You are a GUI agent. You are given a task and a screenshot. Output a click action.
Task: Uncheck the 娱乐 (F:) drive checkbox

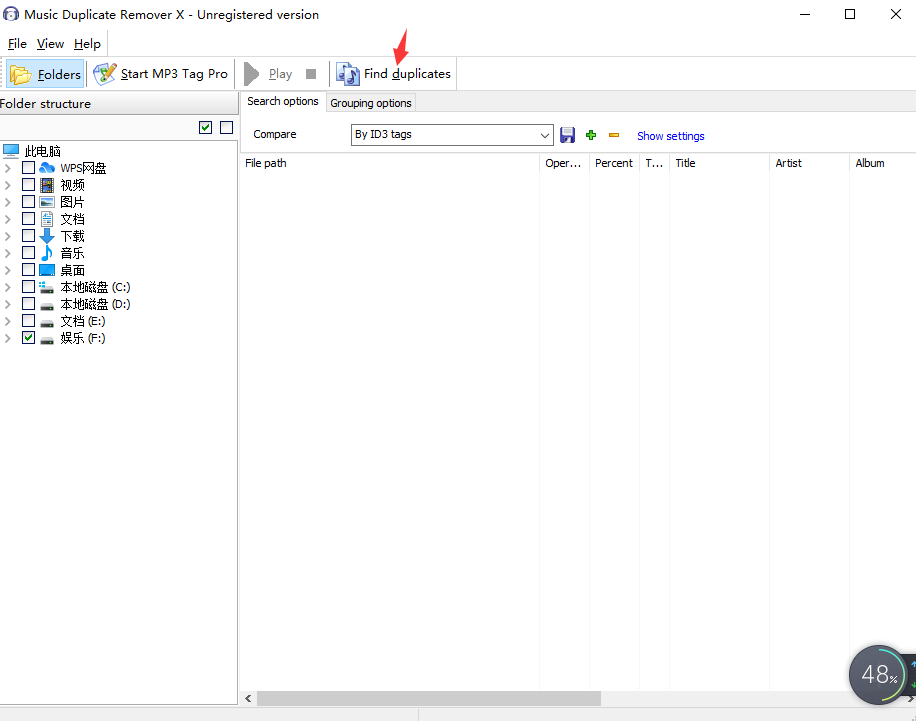pos(28,338)
